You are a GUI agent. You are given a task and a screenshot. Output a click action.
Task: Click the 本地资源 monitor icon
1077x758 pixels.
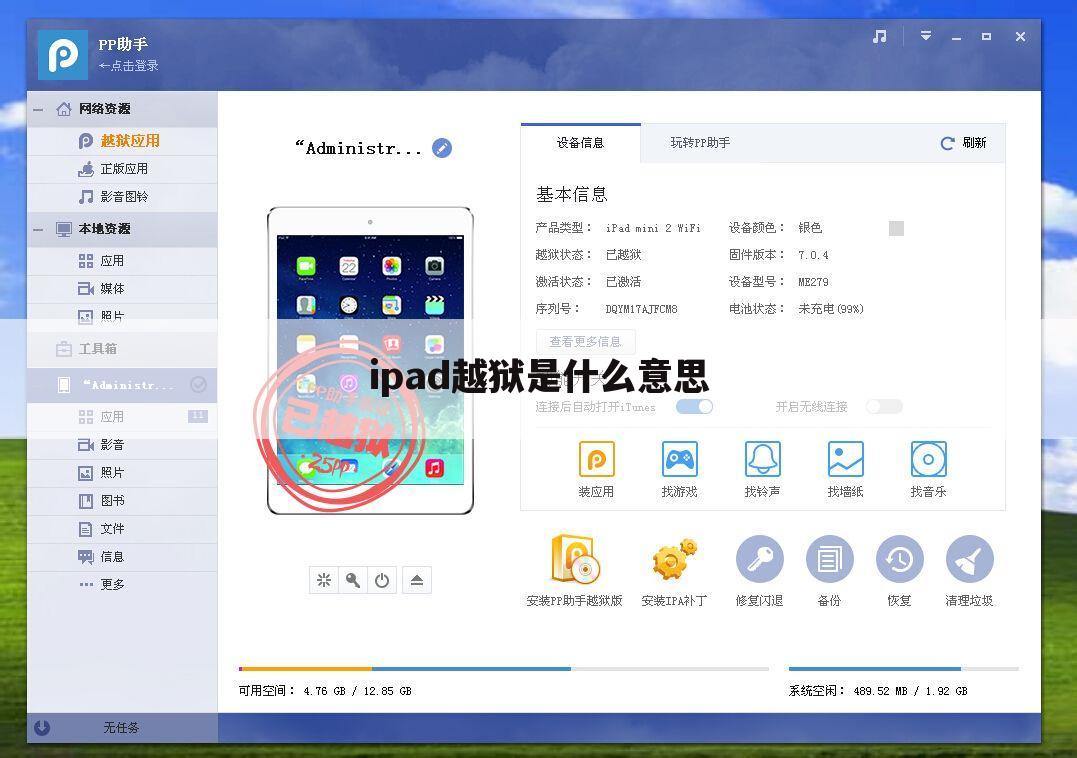click(64, 229)
